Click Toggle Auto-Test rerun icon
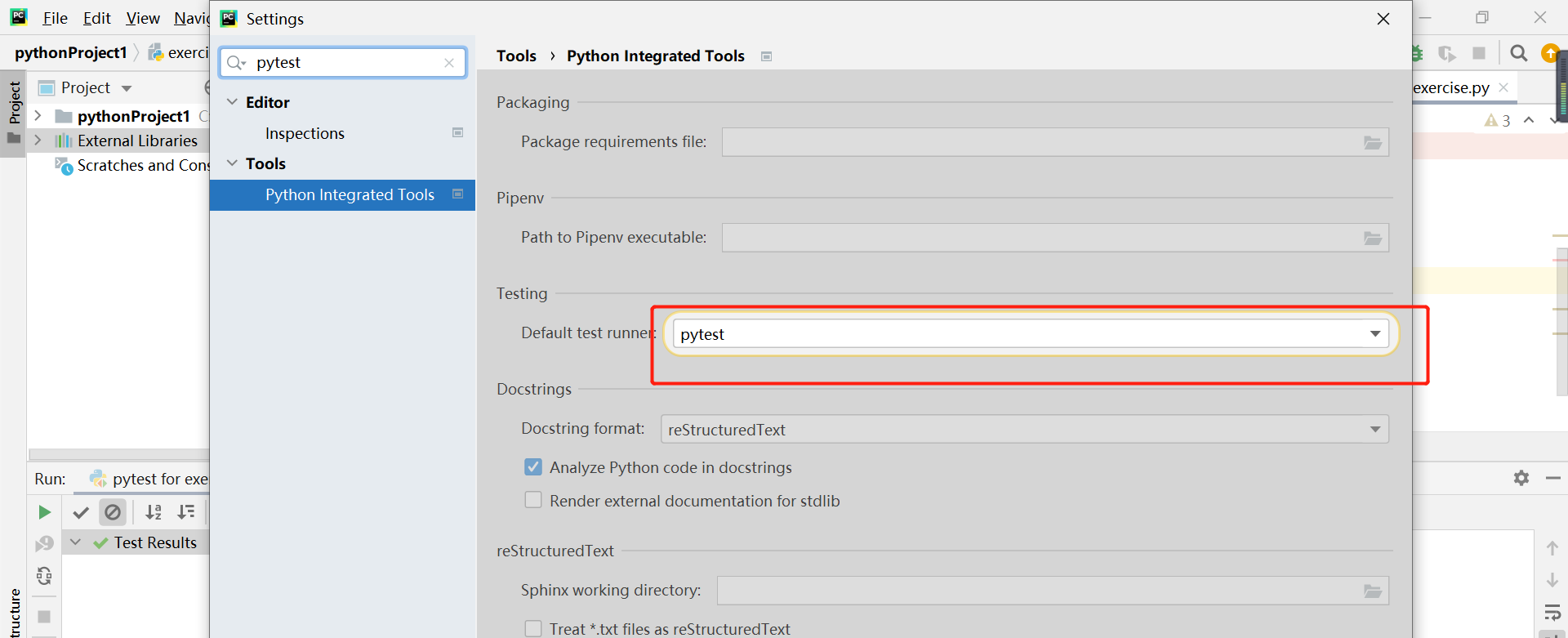This screenshot has width=1568, height=638. 44,576
